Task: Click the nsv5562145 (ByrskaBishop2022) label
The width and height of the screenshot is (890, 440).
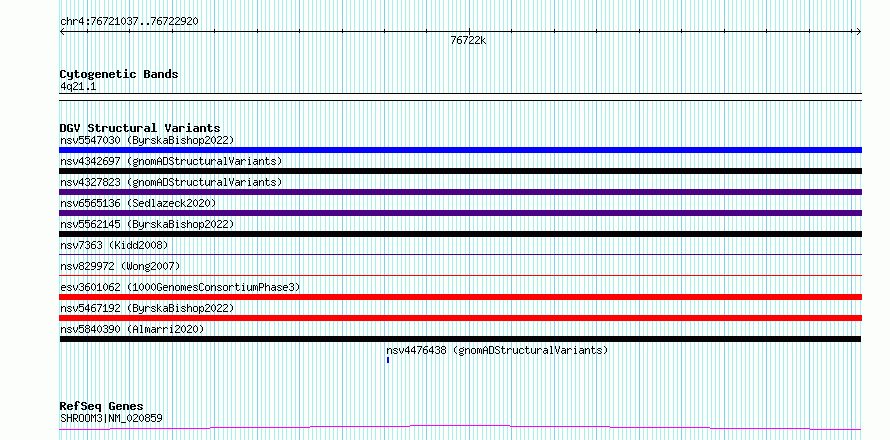Action: tap(147, 224)
